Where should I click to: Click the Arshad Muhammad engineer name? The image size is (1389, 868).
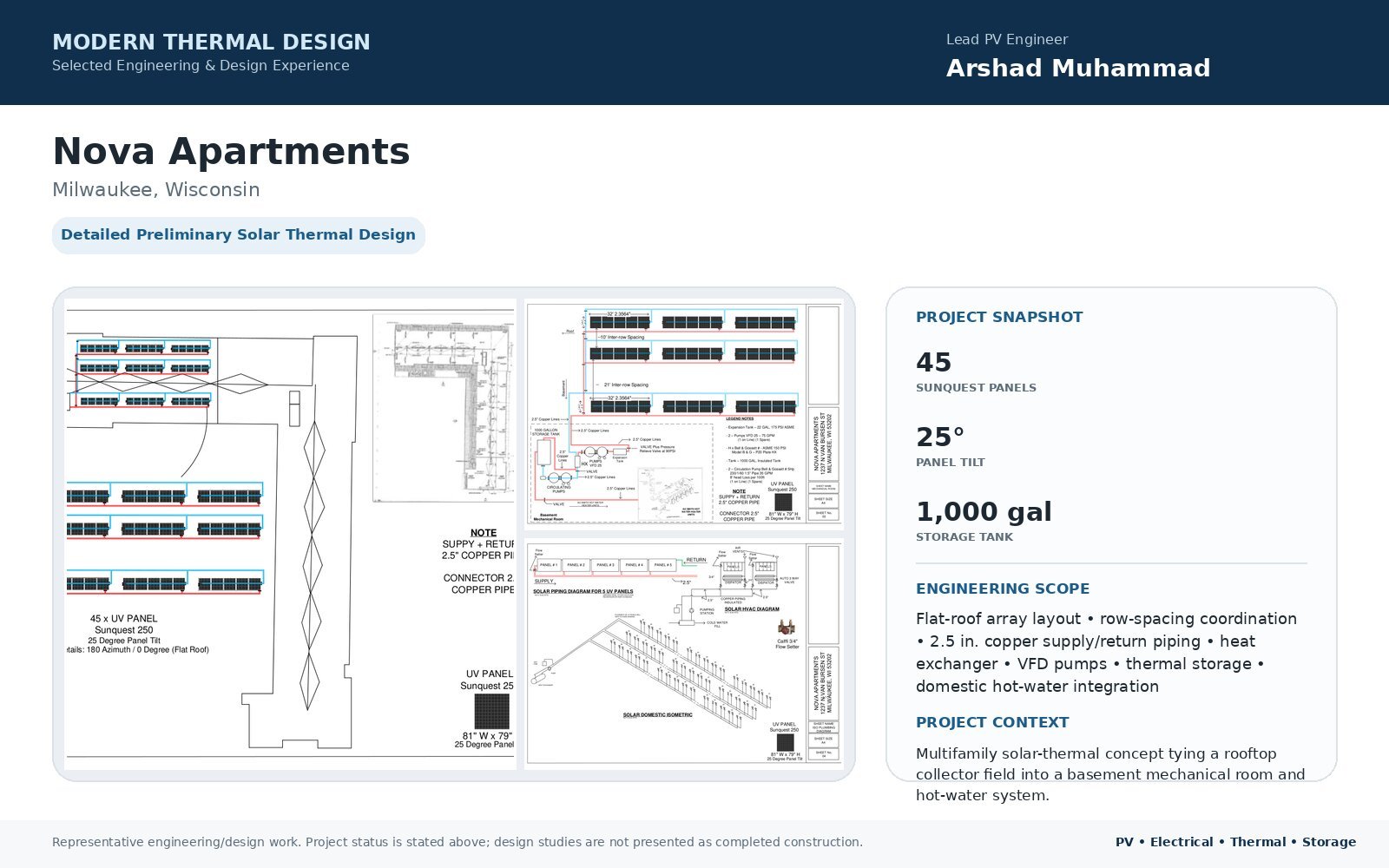1078,68
